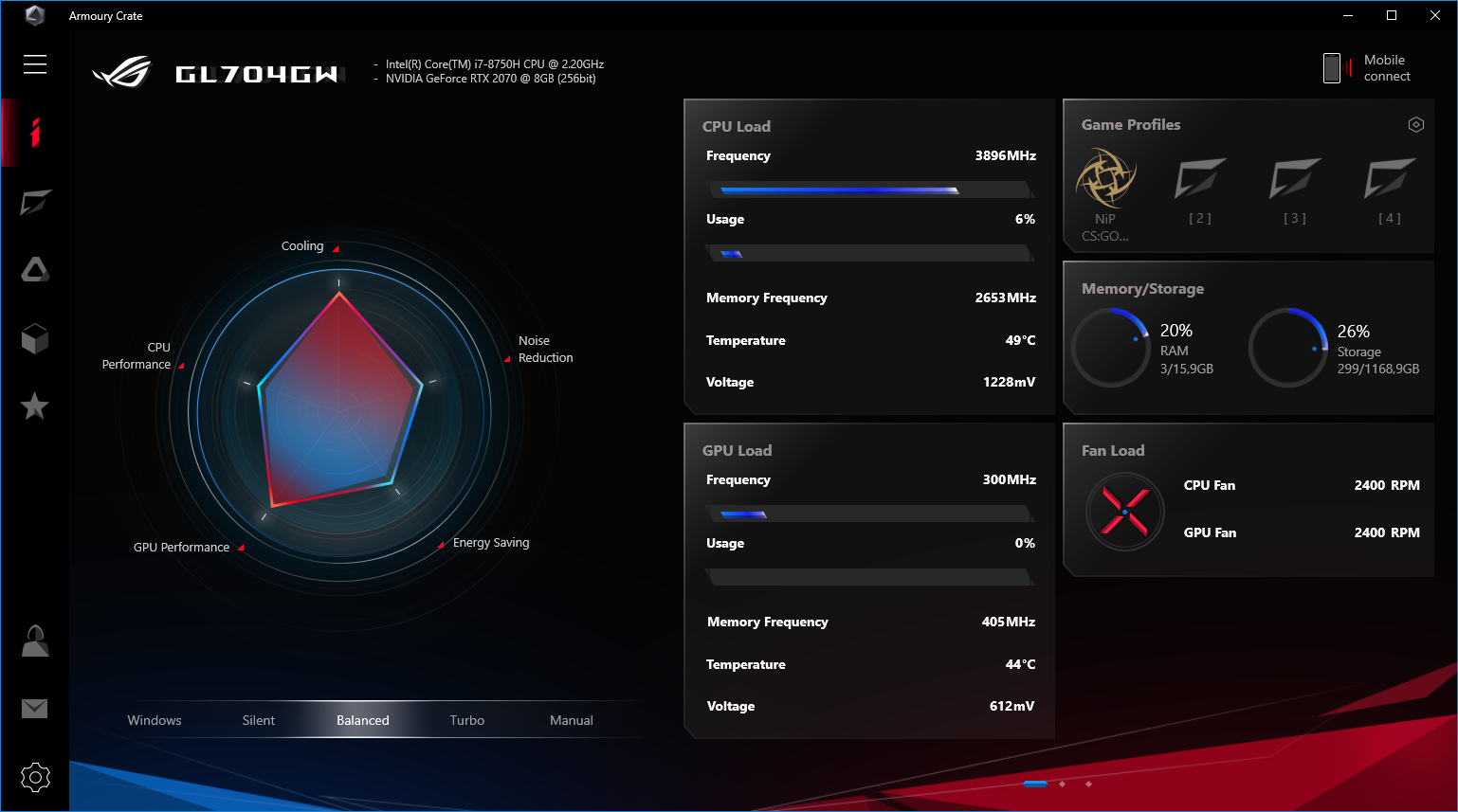This screenshot has height=812, width=1458.
Task: Open the mail messages sidebar icon
Action: (35, 709)
